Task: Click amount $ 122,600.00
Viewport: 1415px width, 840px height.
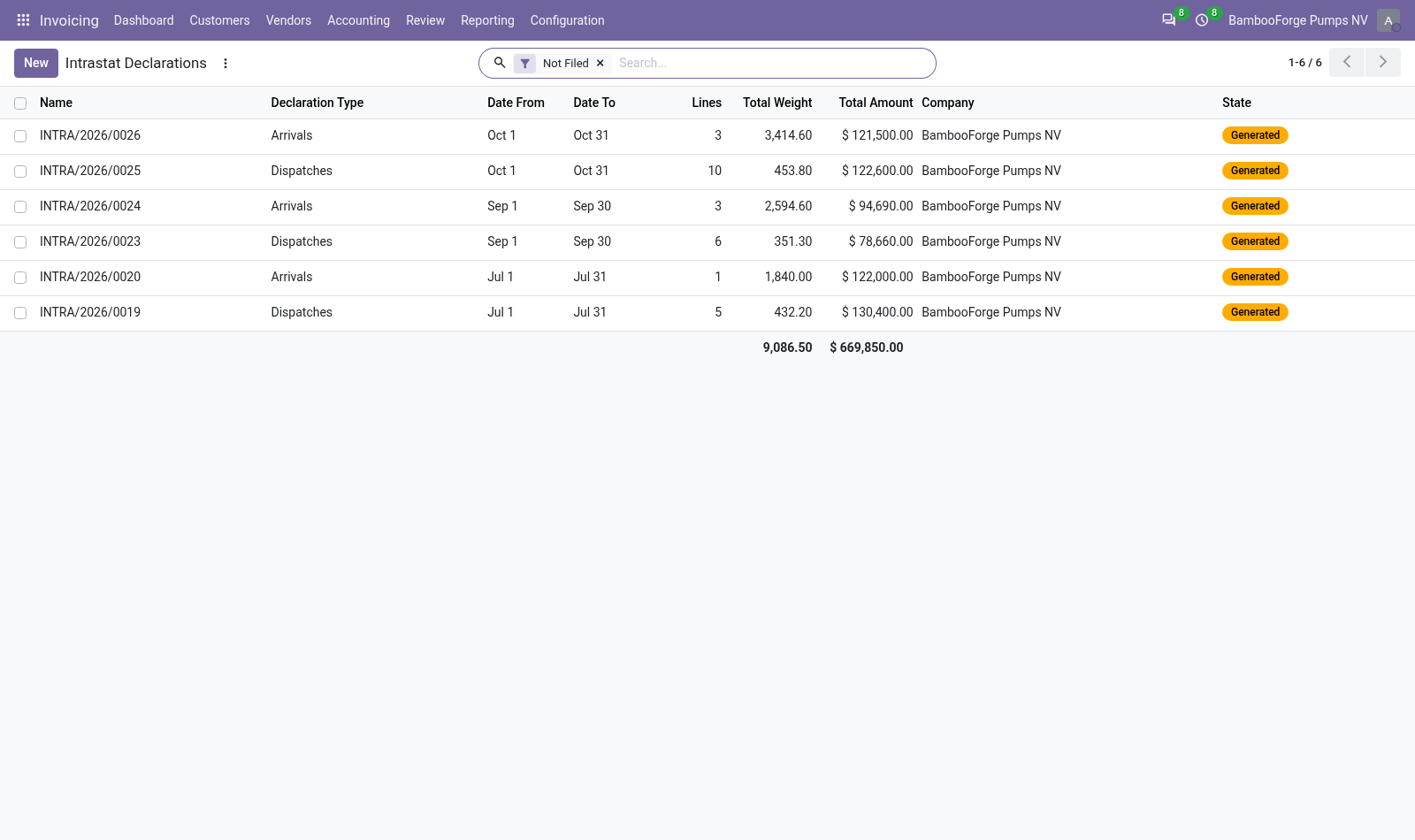Action: coord(877,171)
